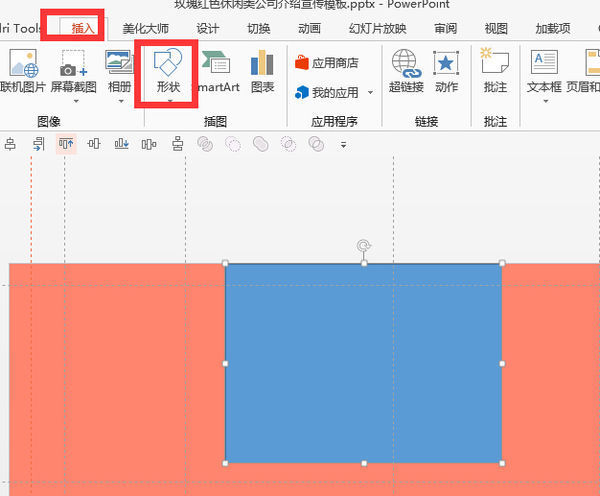
Task: Open the 插入 ribbon tab
Action: click(82, 28)
